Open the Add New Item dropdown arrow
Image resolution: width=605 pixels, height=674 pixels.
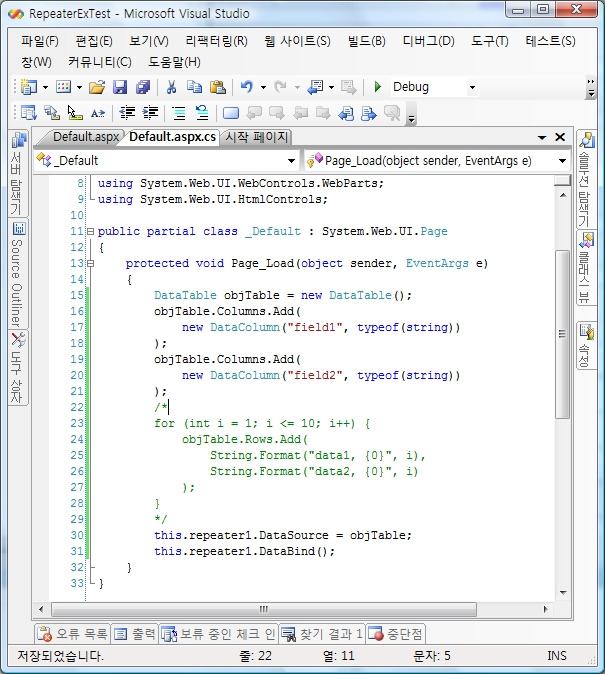tap(80, 88)
